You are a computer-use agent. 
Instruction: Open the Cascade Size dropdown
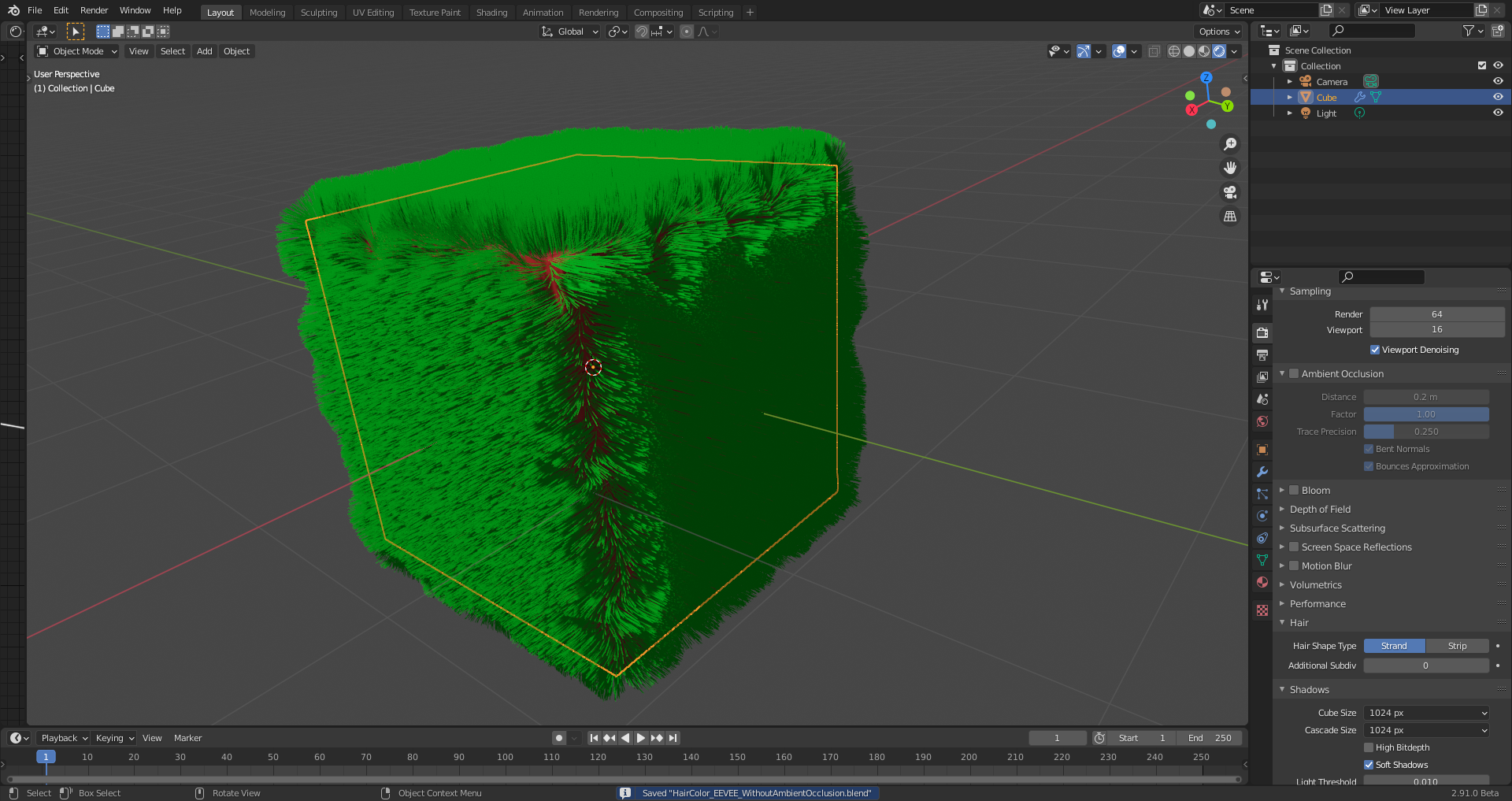1426,730
